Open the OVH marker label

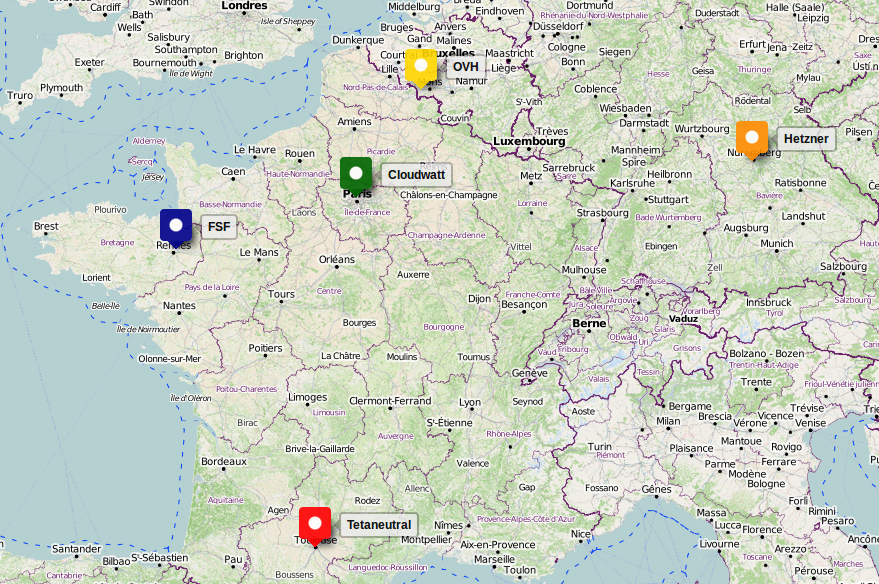coord(466,67)
